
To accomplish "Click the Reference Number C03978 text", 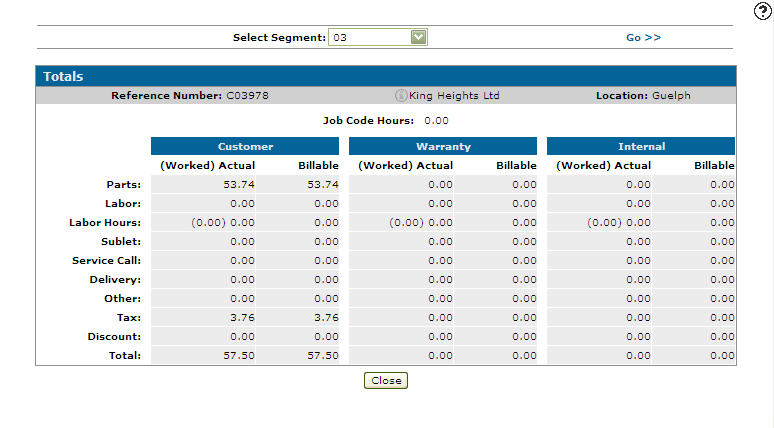I will [190, 96].
